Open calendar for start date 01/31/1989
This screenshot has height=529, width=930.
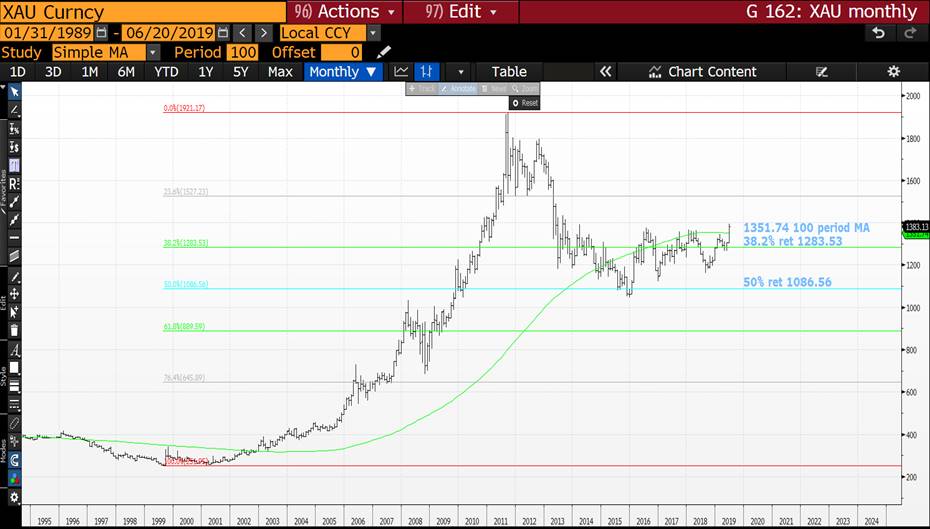point(101,33)
